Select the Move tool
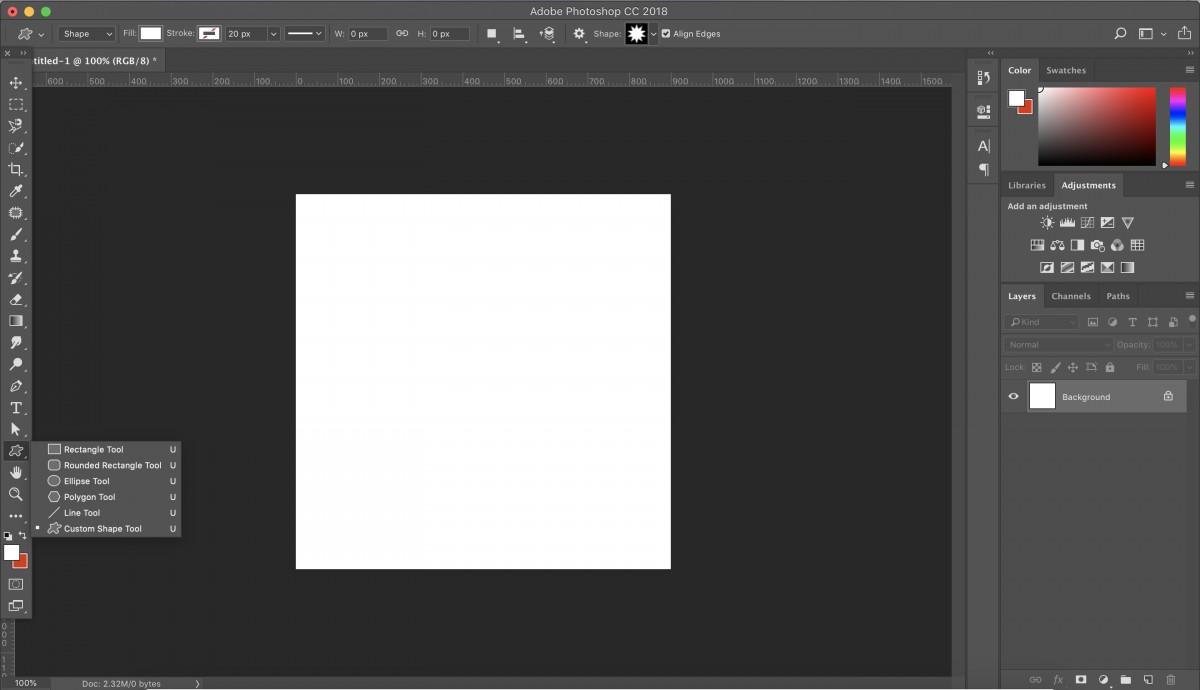 pos(16,84)
